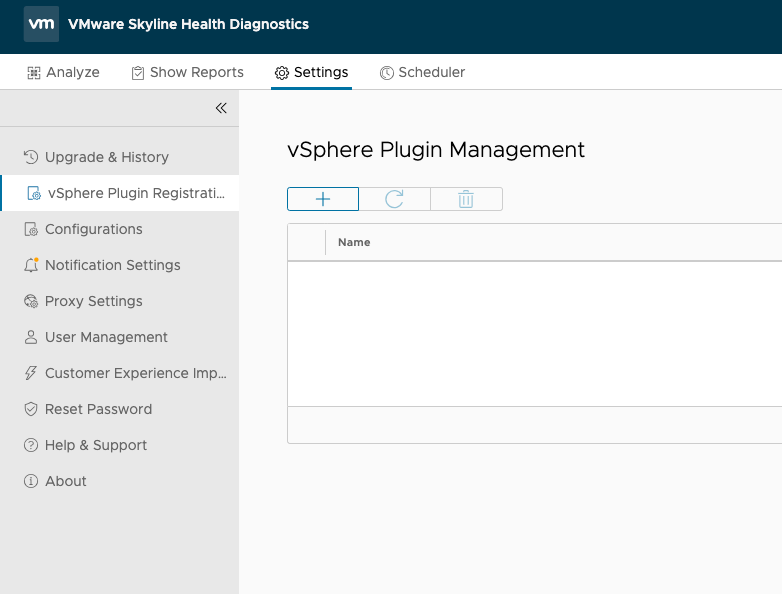Click the VMware vm logo
The image size is (782, 594).
point(41,24)
